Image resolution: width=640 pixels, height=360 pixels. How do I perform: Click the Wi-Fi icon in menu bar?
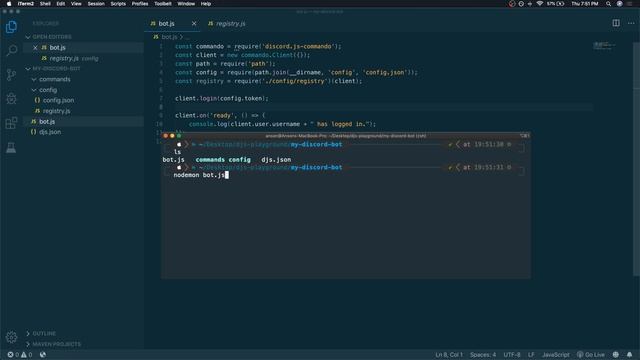(x=540, y=4)
